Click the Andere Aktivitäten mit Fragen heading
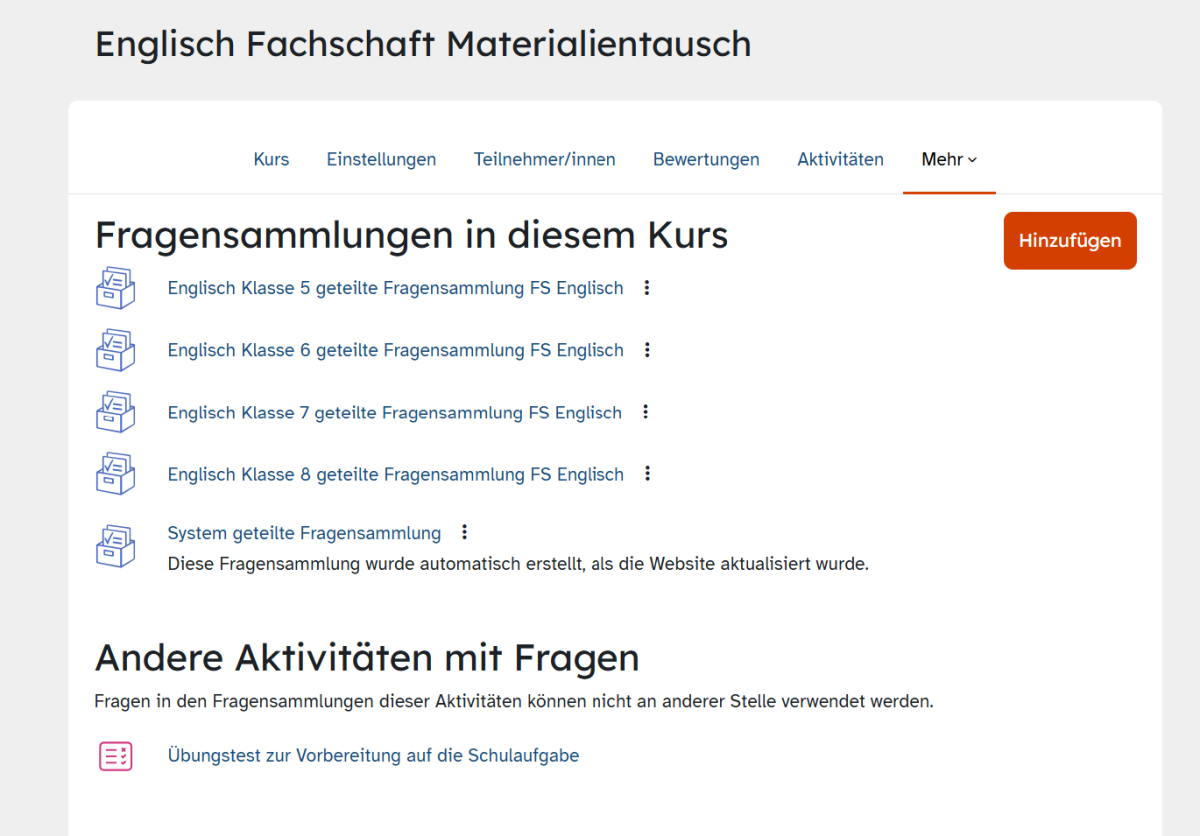 pos(367,658)
